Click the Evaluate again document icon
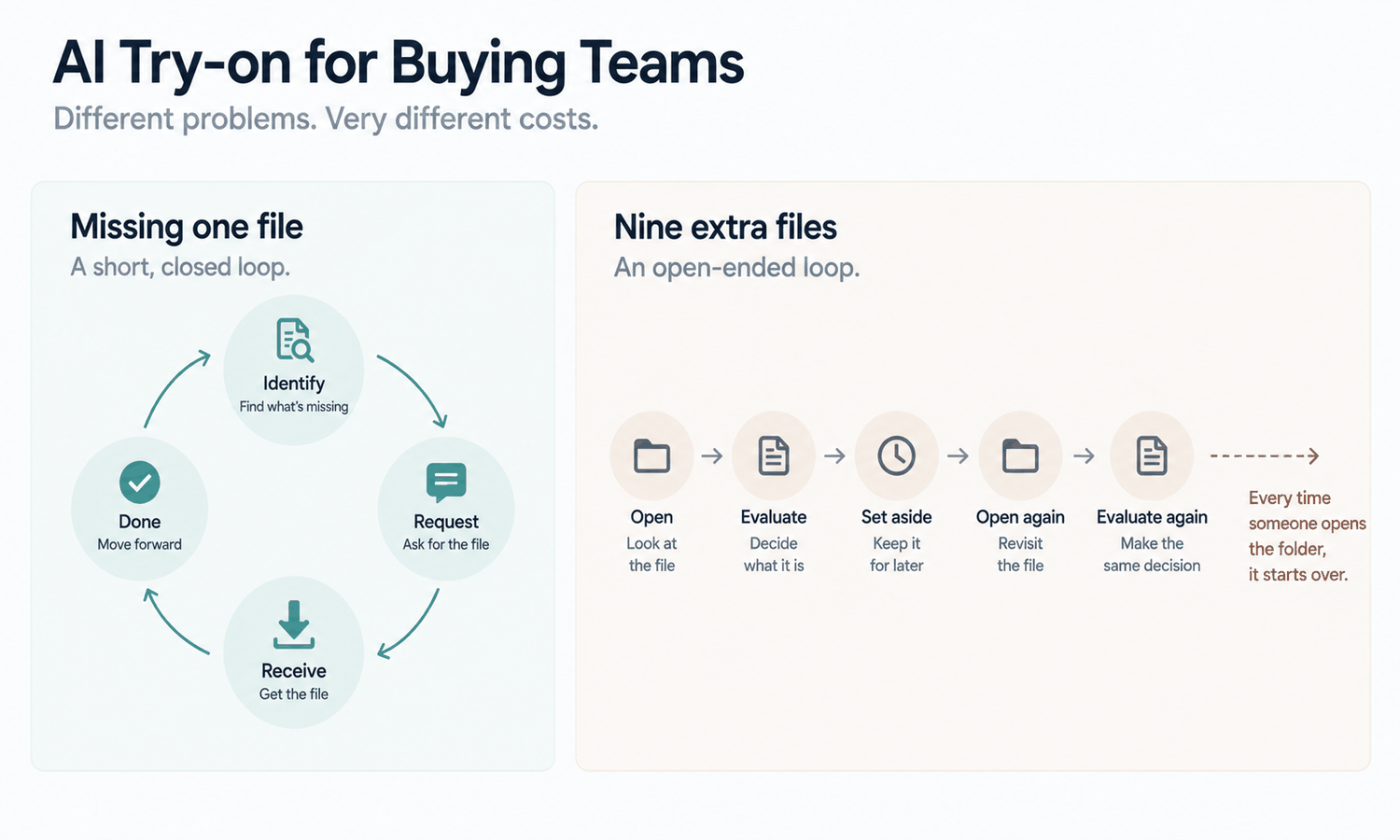 (x=1152, y=456)
